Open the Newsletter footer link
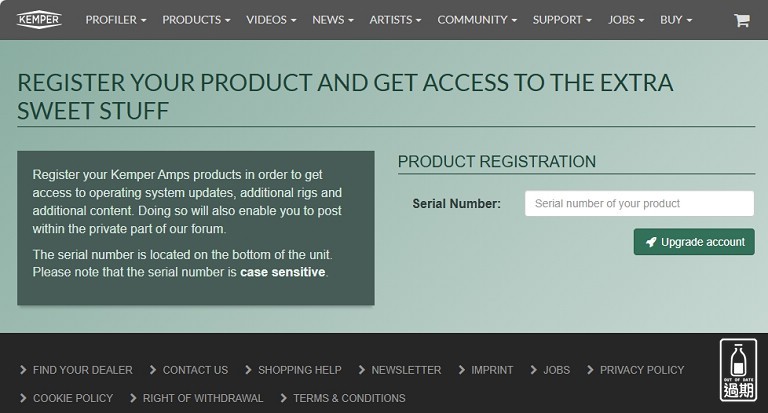Image resolution: width=768 pixels, height=413 pixels. (406, 370)
